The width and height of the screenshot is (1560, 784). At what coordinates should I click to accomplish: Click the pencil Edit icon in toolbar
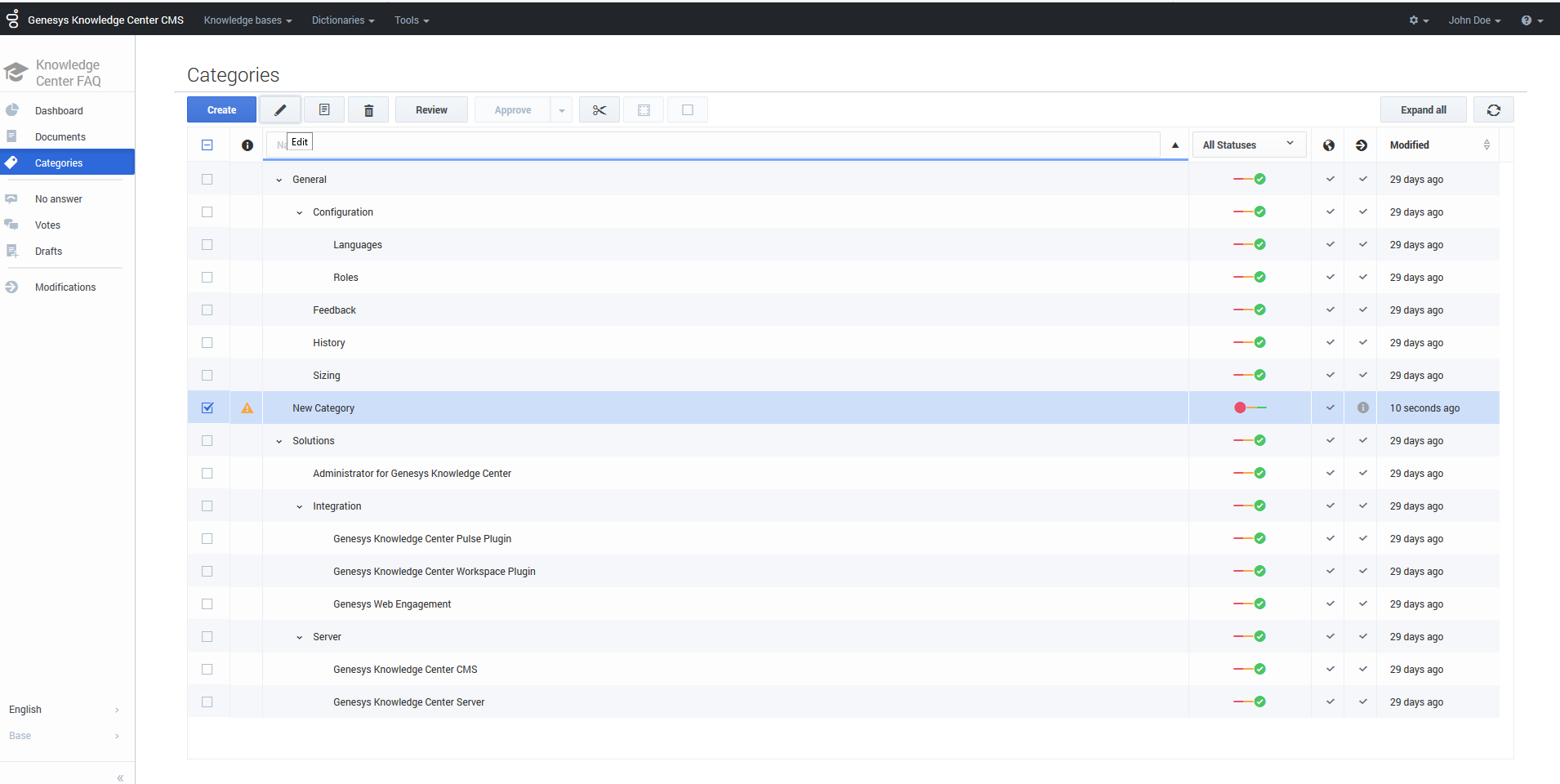(x=280, y=110)
